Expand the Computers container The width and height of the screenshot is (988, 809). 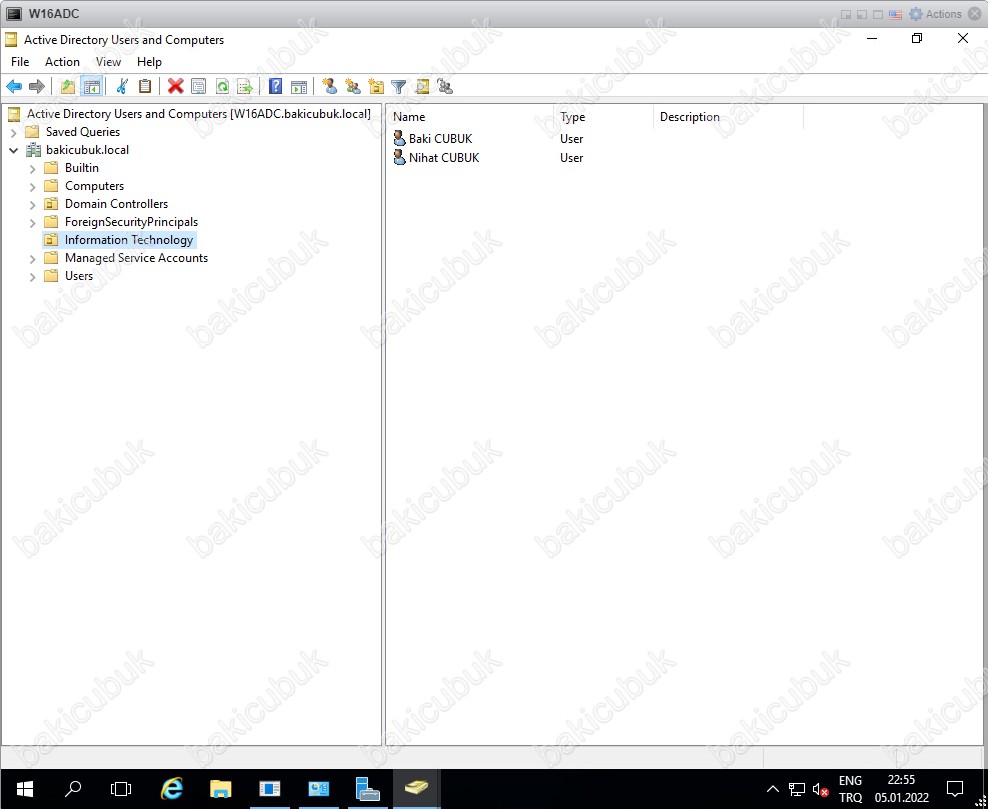tap(33, 186)
